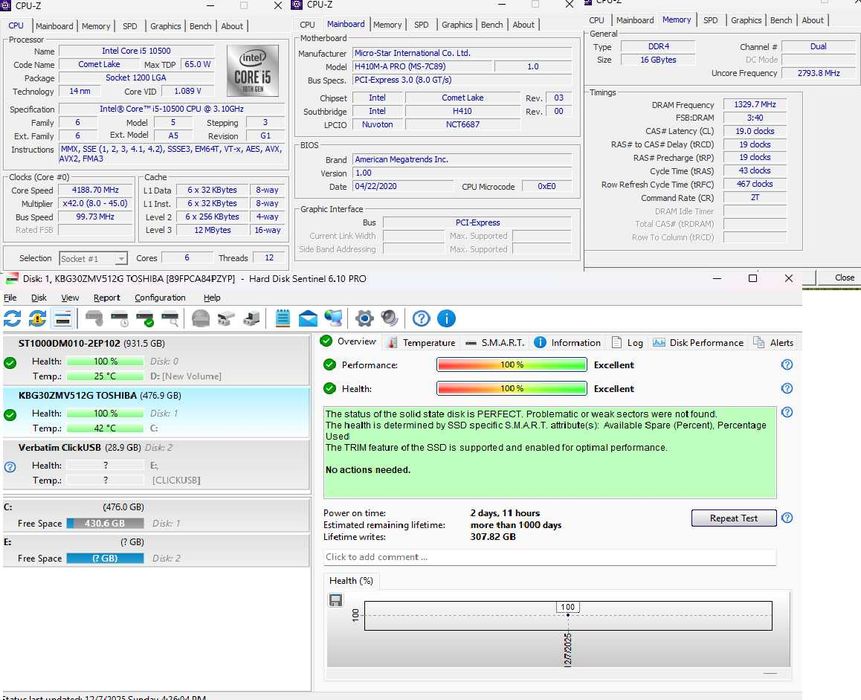Click the speaker sound toolbar icon
The image size is (861, 700).
(389, 318)
